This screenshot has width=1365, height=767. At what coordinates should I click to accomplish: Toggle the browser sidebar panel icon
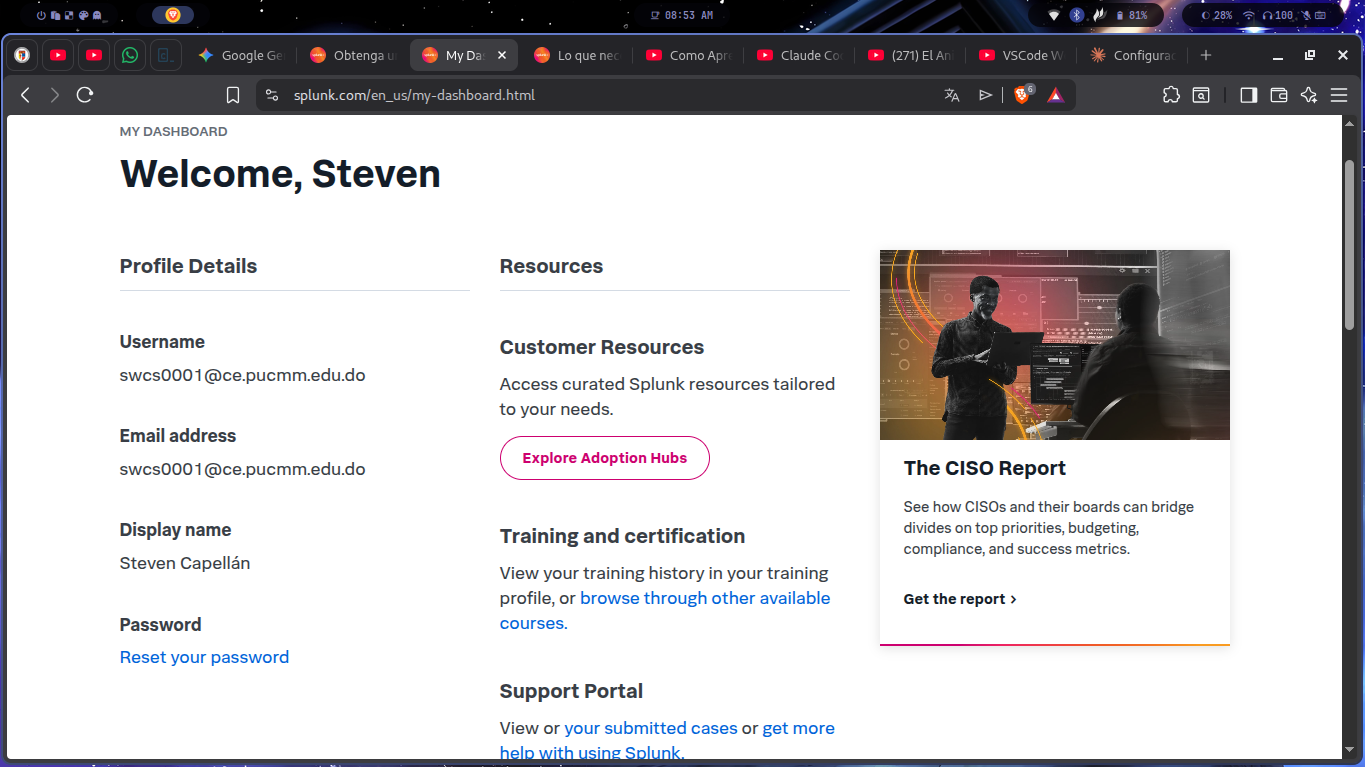pos(1248,95)
